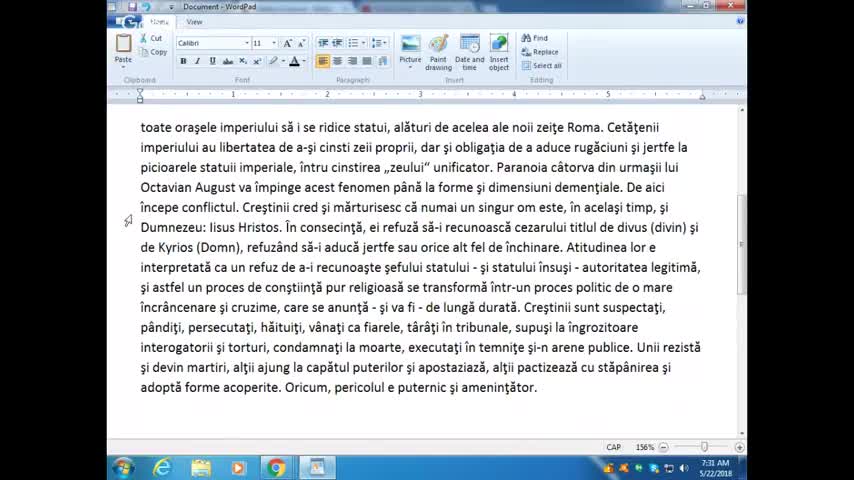Apply the text highlight color

click(273, 61)
